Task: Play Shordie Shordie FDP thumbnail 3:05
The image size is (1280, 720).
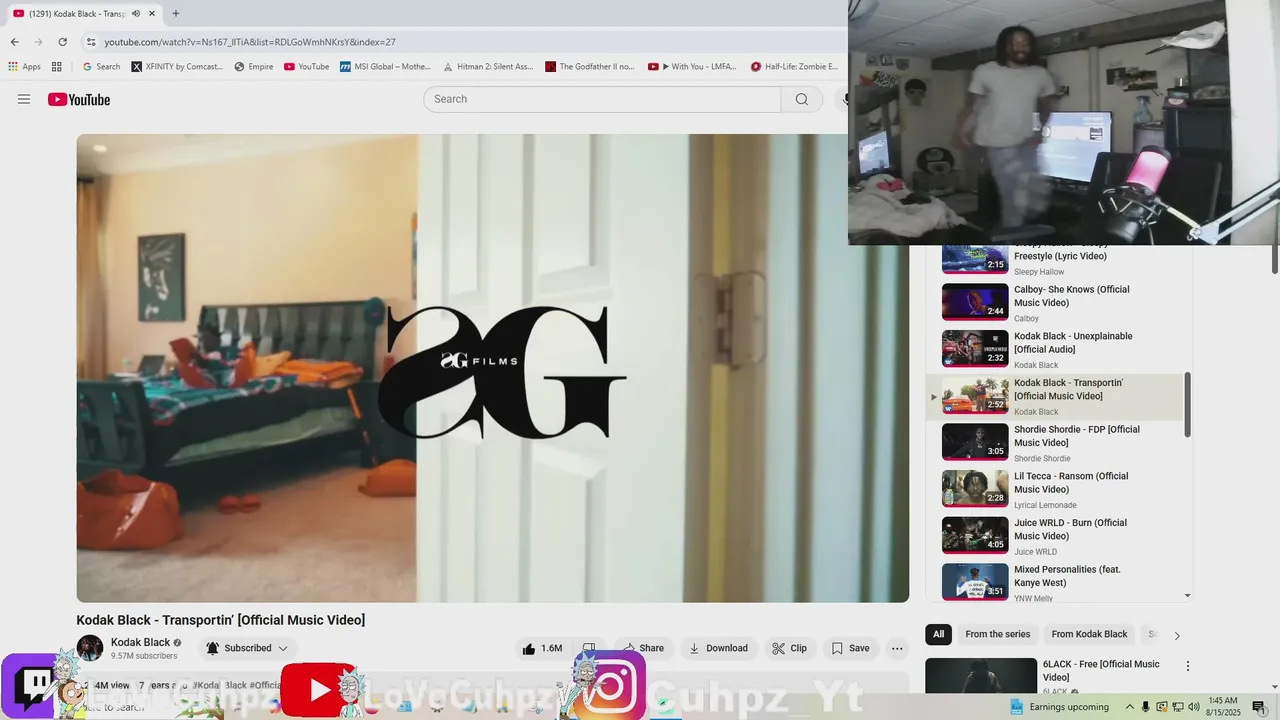Action: coord(975,442)
